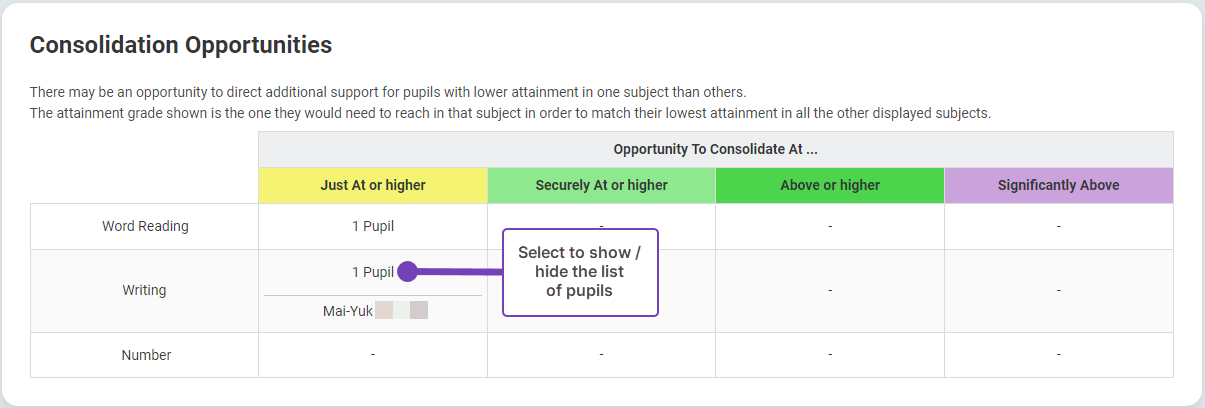Select the Writing row label
The image size is (1205, 408).
tap(145, 290)
